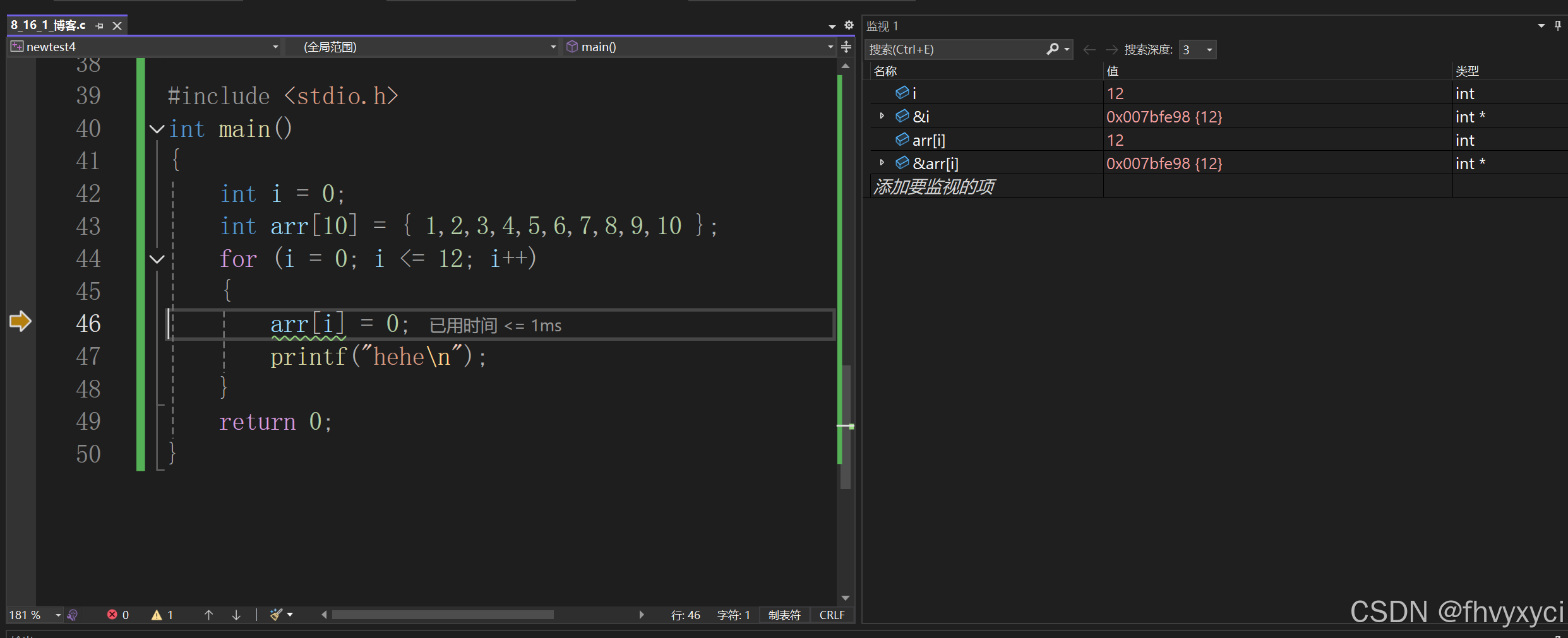The height and width of the screenshot is (638, 1568).
Task: Click the 制表符 indentation status entry
Action: point(784,615)
